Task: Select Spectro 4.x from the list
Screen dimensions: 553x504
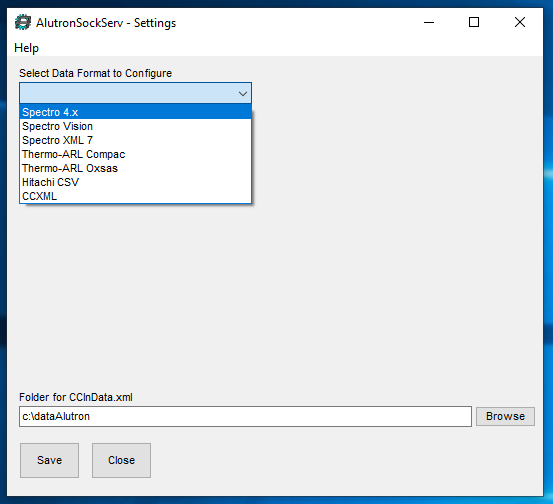Action: coord(135,112)
